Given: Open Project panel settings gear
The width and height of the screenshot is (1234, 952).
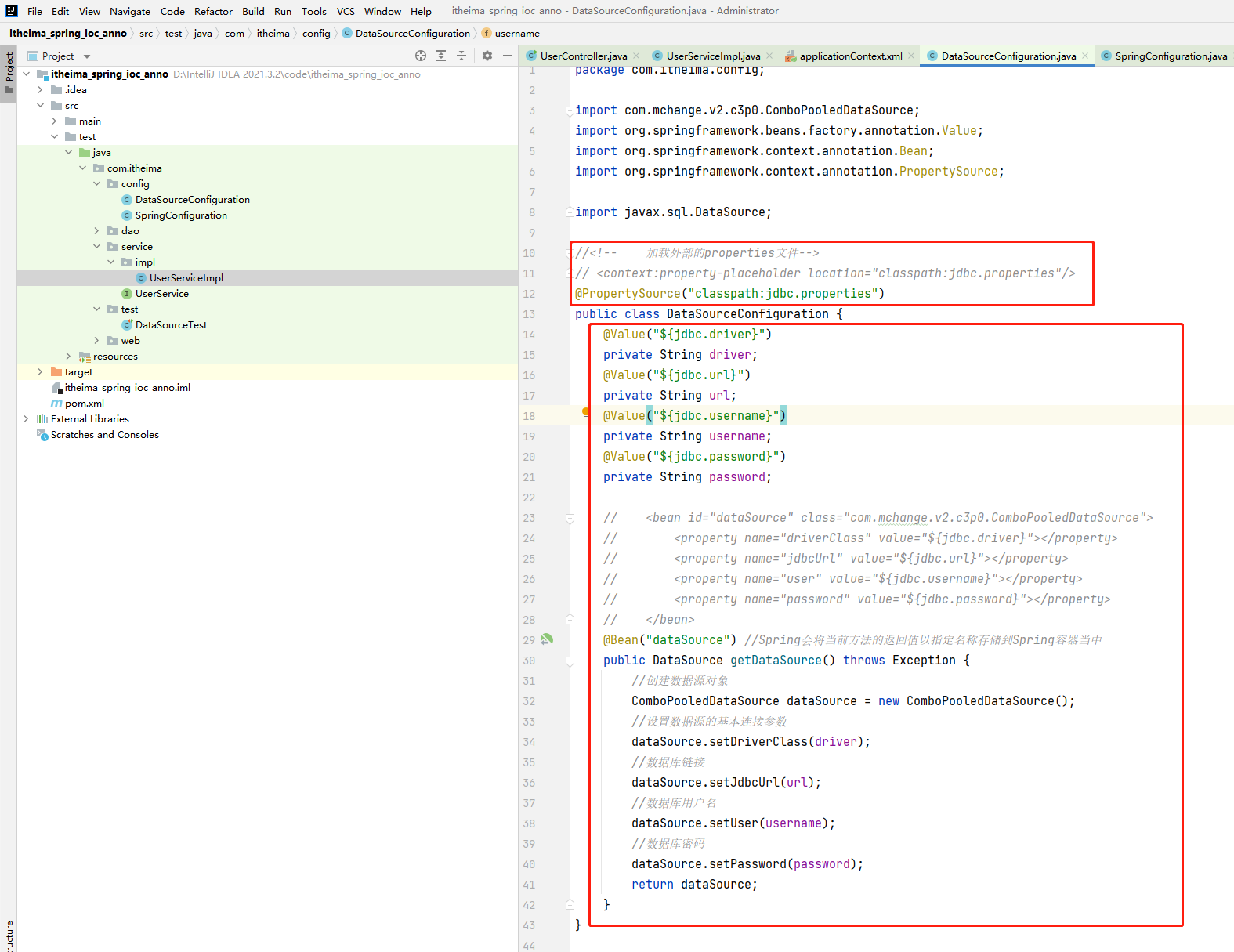Looking at the screenshot, I should point(487,56).
